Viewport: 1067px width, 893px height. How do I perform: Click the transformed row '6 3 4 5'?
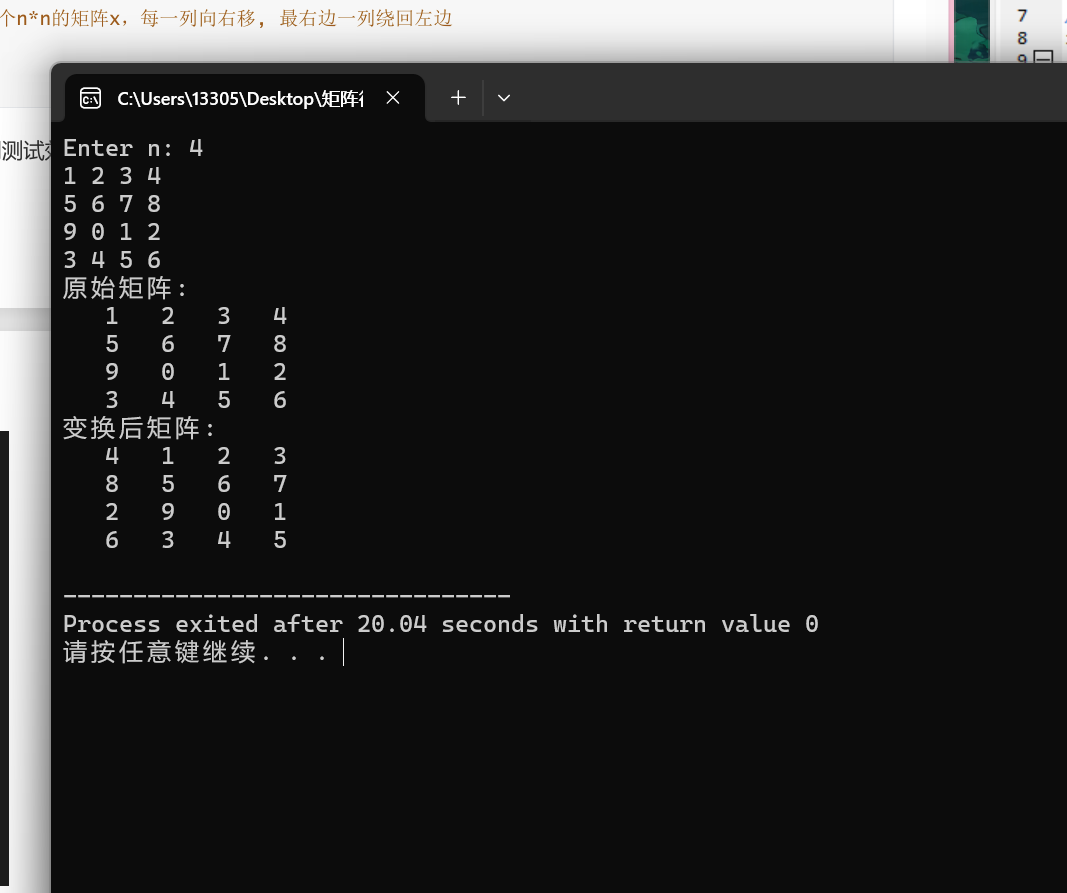196,540
